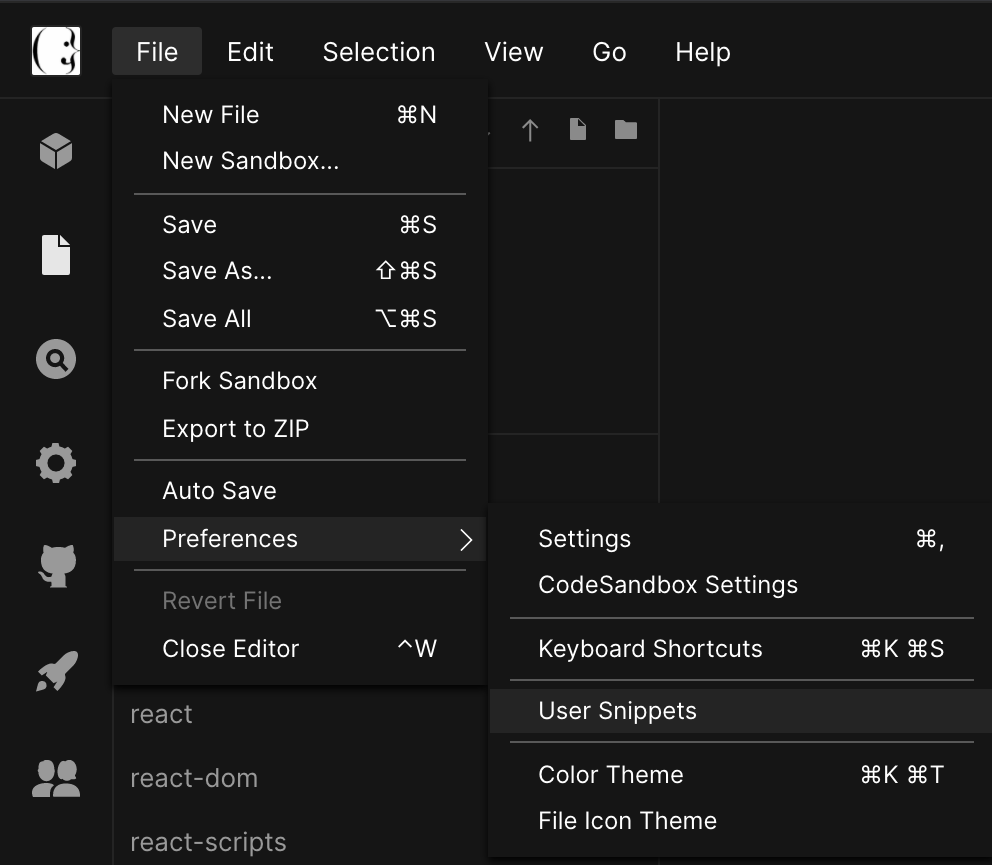
Task: Choose Color Theme submenu entry
Action: (741, 775)
